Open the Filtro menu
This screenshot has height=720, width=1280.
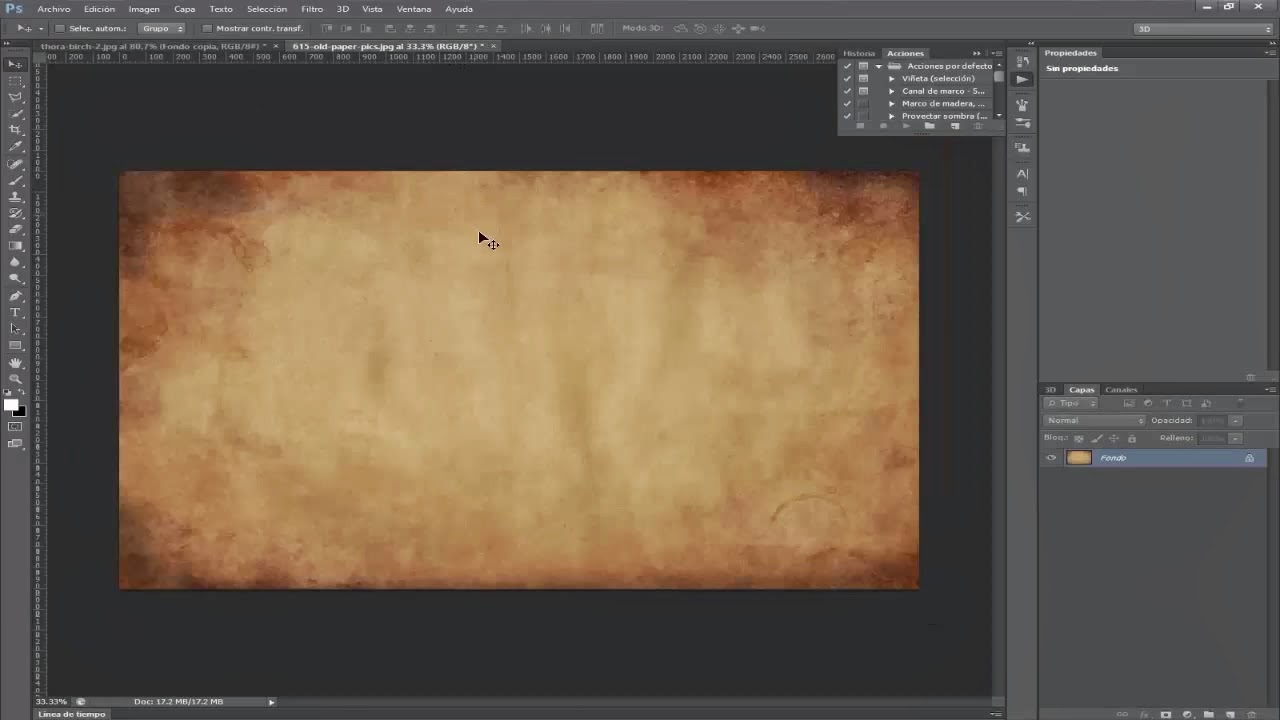coord(312,9)
